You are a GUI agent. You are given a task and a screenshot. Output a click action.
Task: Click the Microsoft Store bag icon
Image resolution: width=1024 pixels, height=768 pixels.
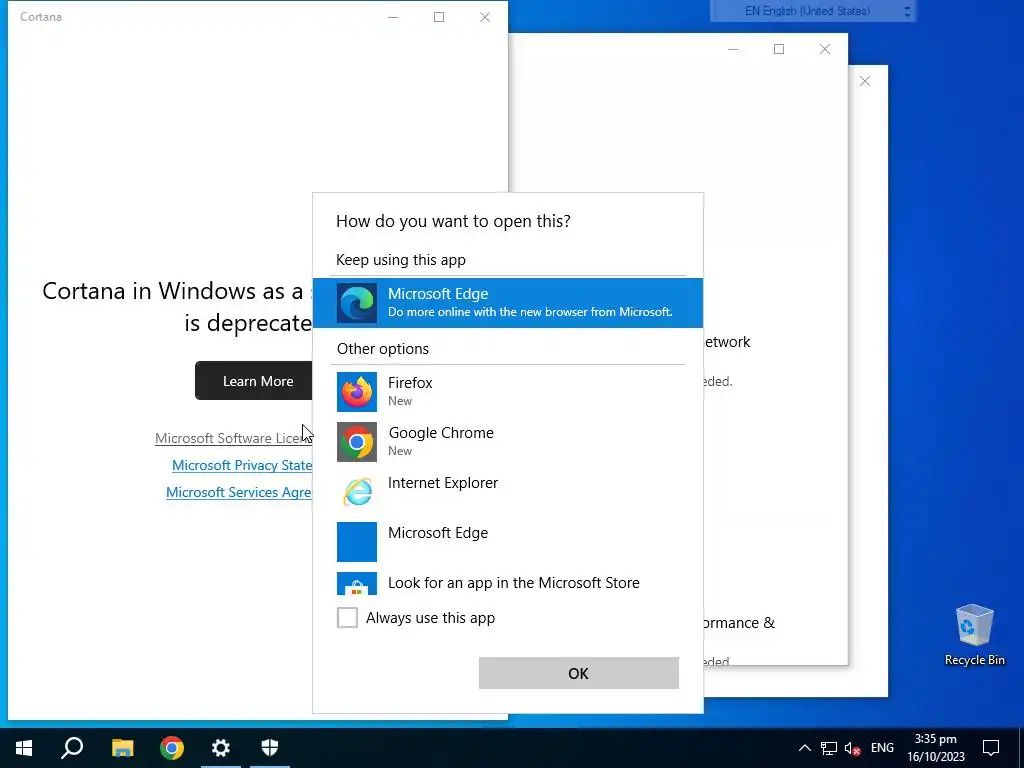[x=357, y=583]
